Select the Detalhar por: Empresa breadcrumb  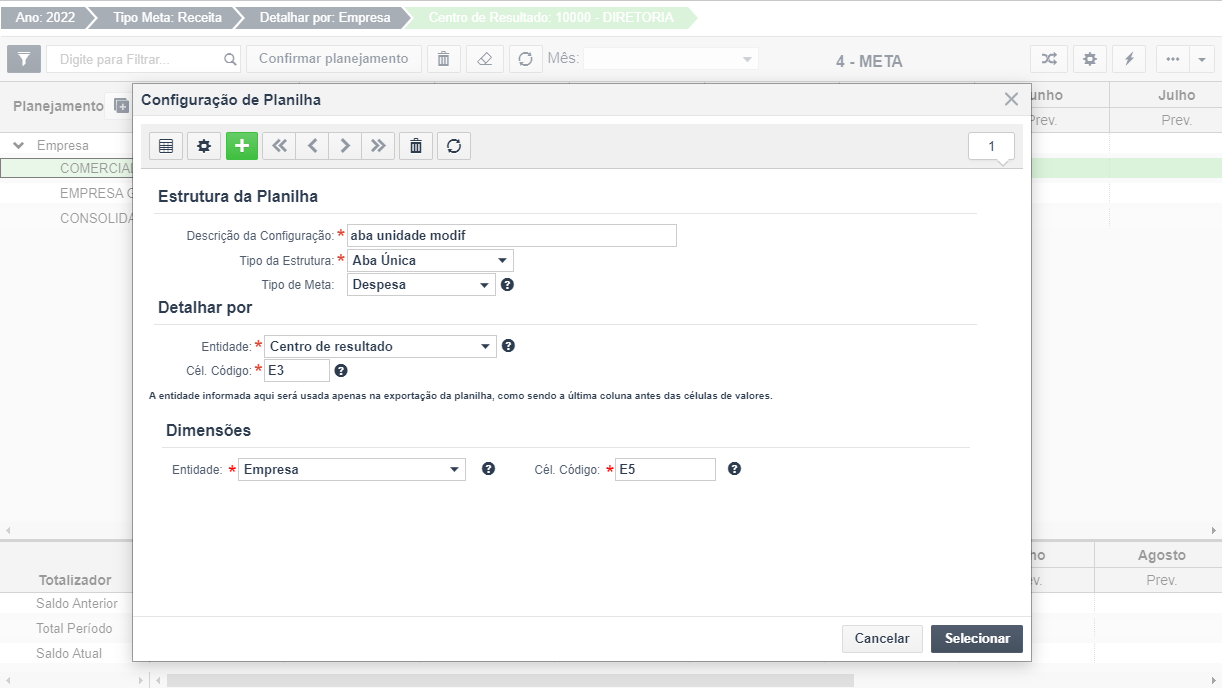[324, 18]
